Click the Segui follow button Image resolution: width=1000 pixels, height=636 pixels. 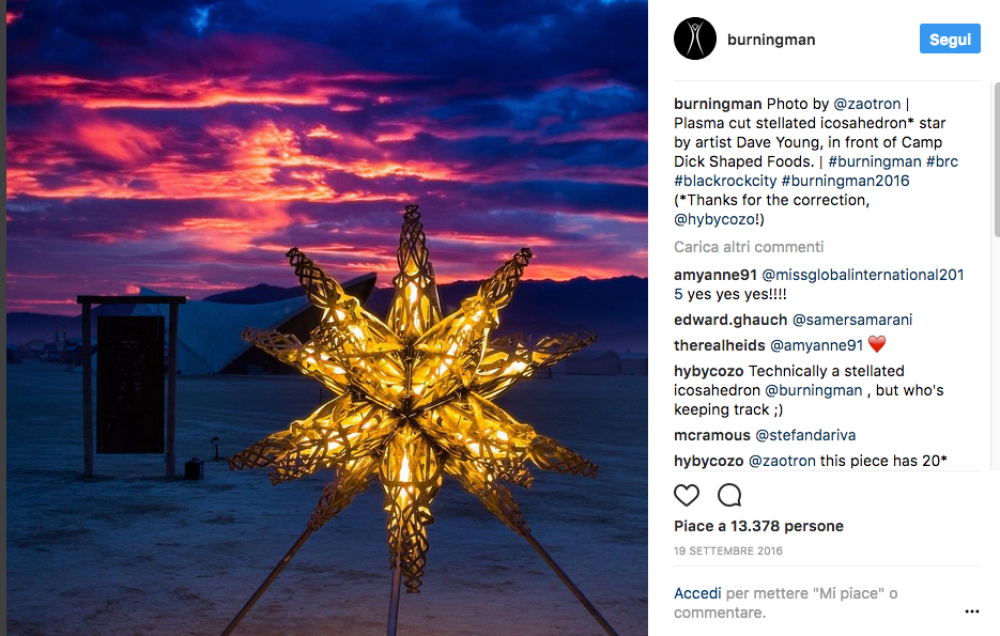click(x=949, y=40)
